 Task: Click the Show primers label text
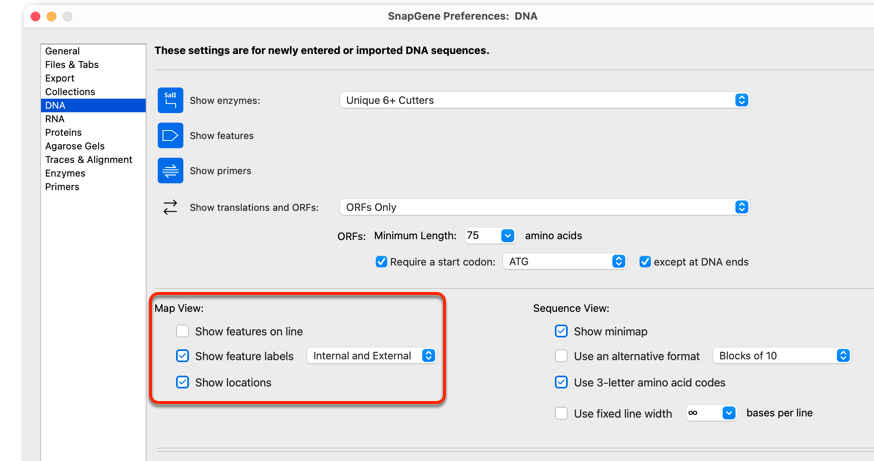click(220, 171)
